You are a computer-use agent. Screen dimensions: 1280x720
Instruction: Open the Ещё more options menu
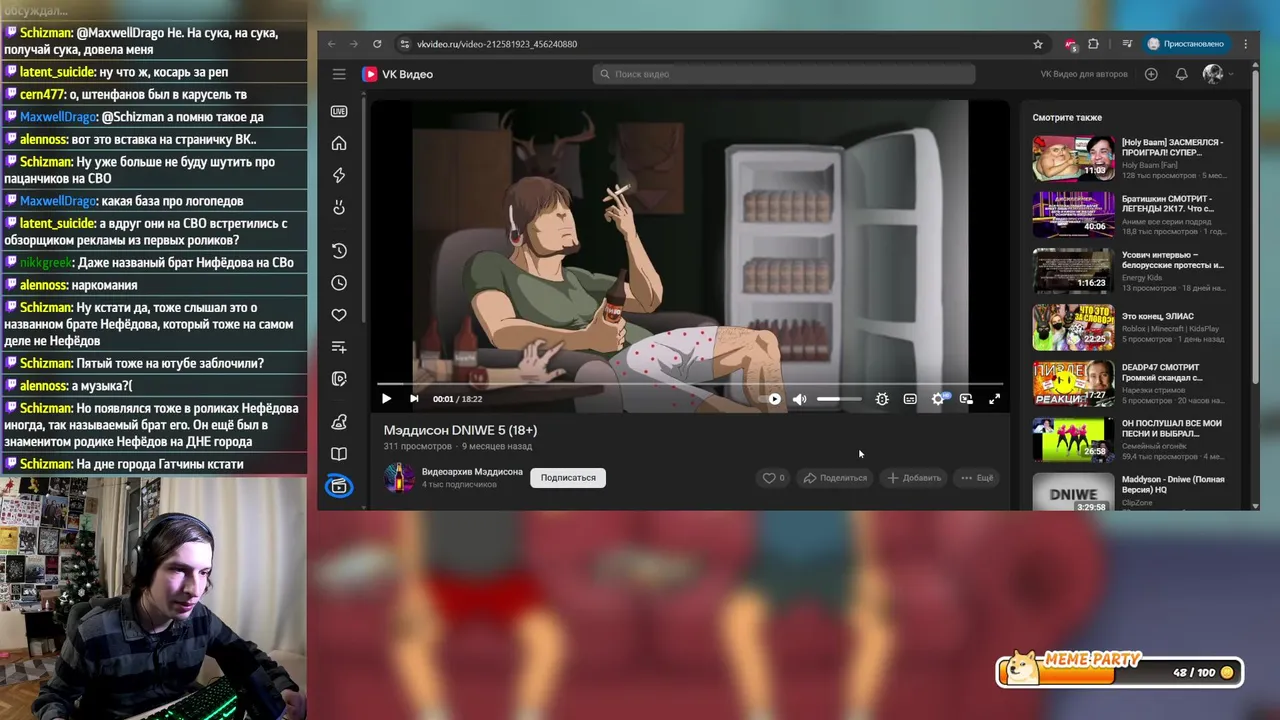[x=977, y=478]
